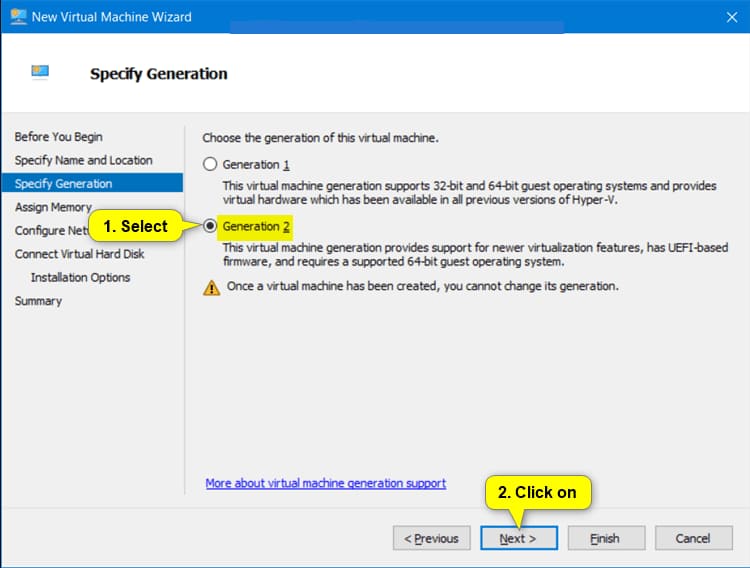
Task: Select Specify Generation in the sidebar
Action: [x=63, y=184]
